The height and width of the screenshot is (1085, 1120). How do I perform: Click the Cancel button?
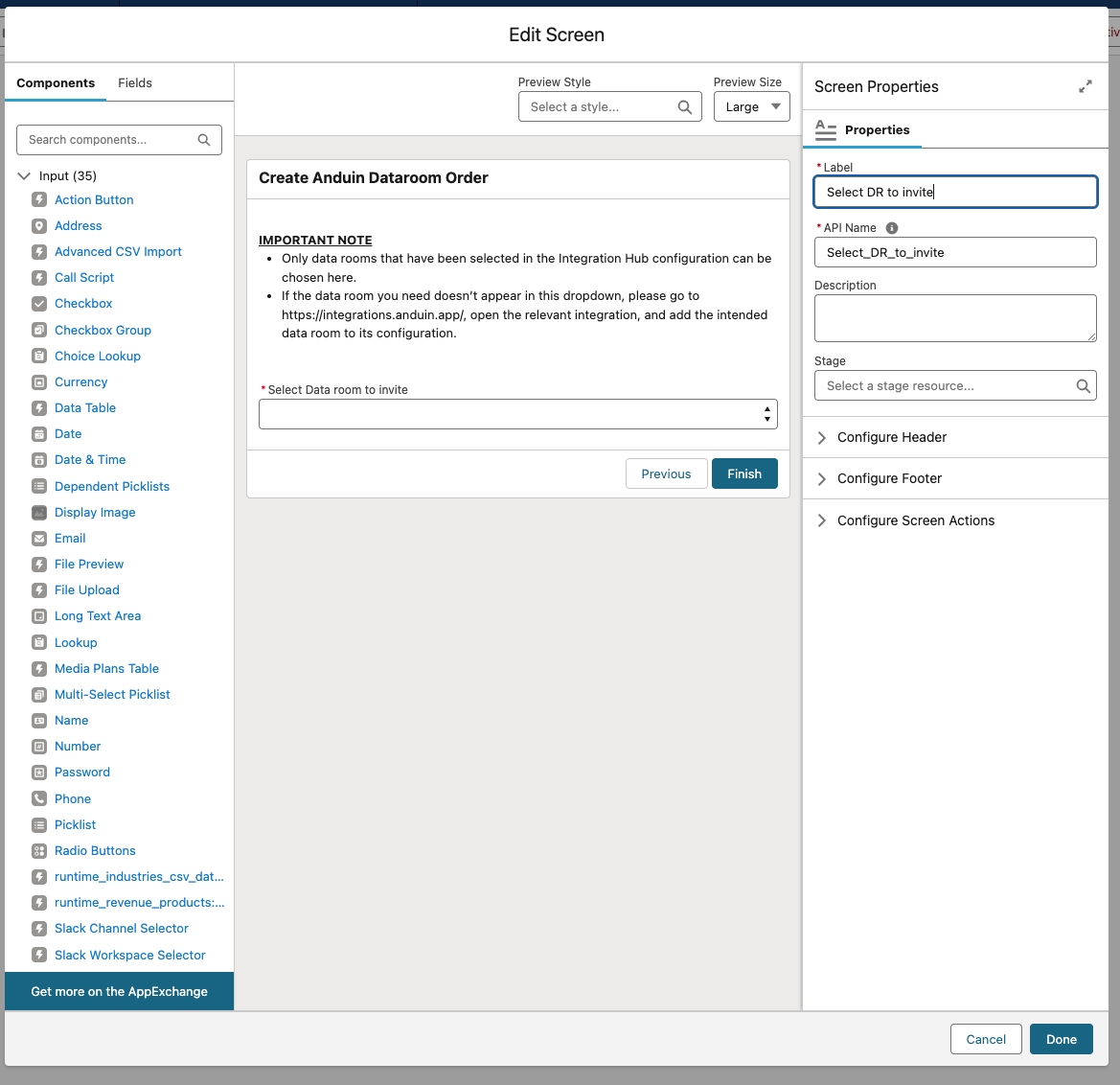[986, 1039]
